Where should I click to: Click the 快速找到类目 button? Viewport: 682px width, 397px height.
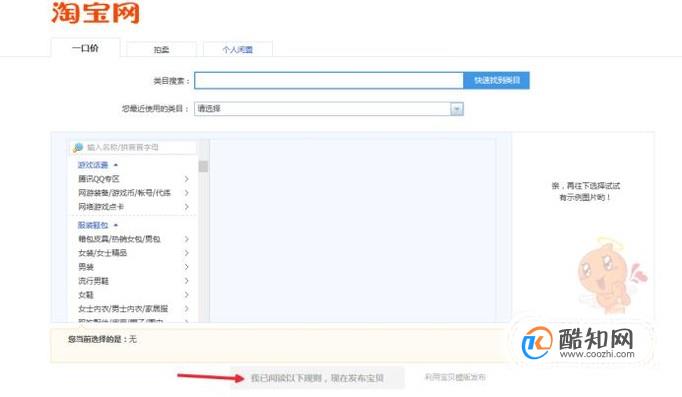tap(497, 80)
